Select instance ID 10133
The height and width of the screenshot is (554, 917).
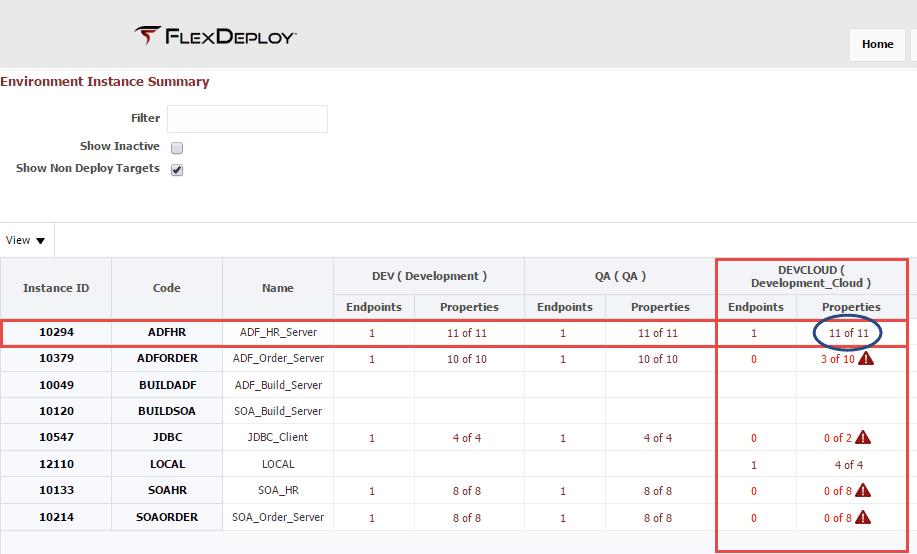point(57,490)
